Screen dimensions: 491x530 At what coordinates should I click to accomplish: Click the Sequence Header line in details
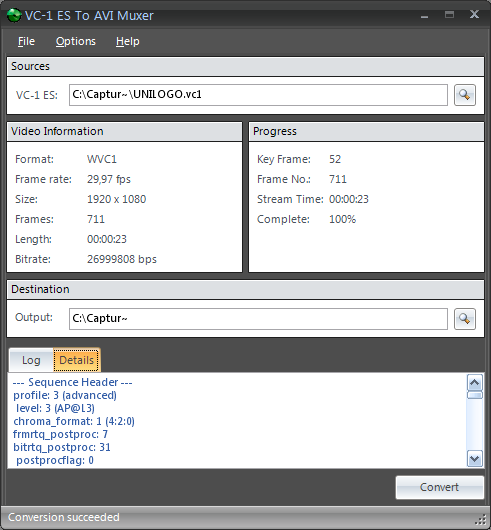coord(72,382)
